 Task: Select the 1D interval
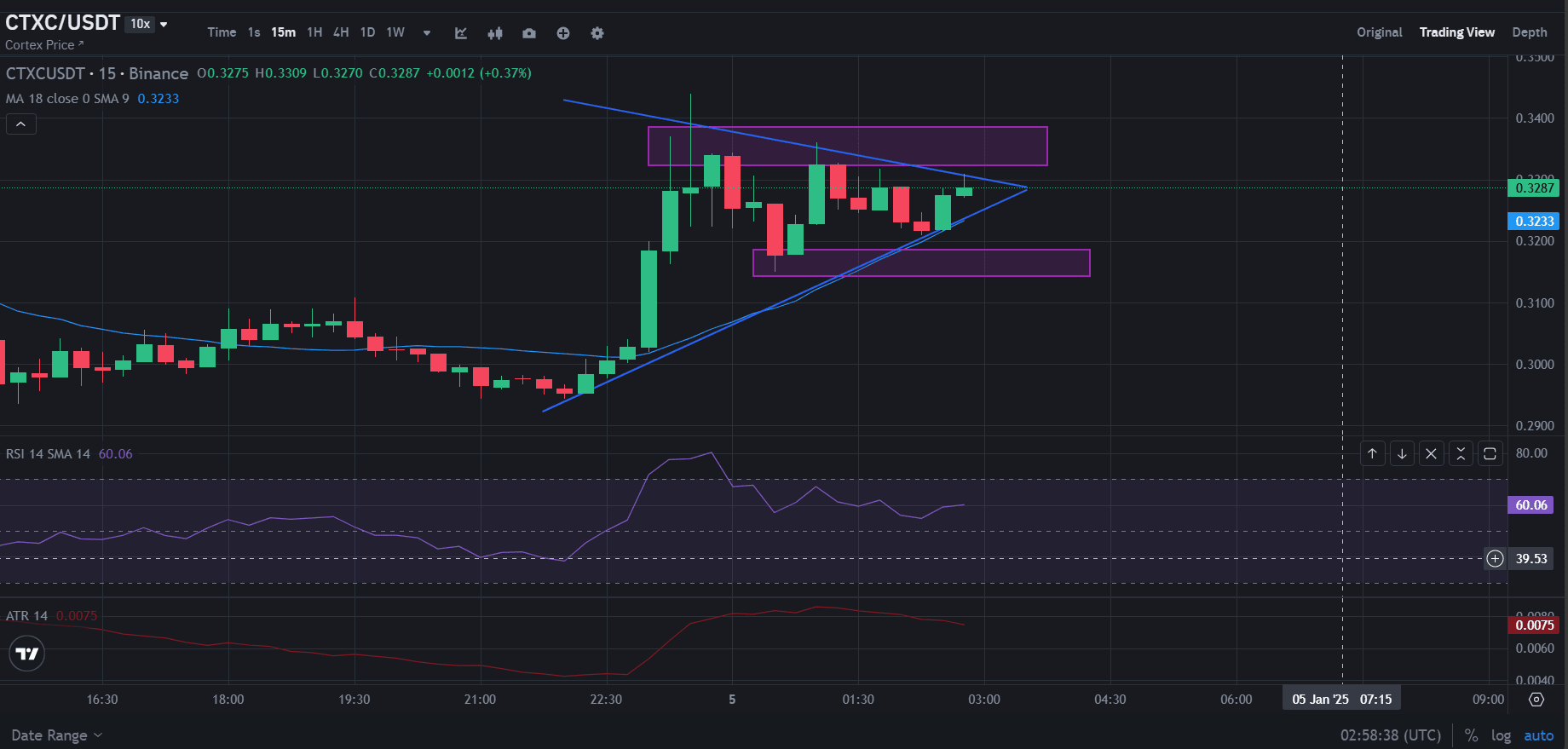[367, 32]
